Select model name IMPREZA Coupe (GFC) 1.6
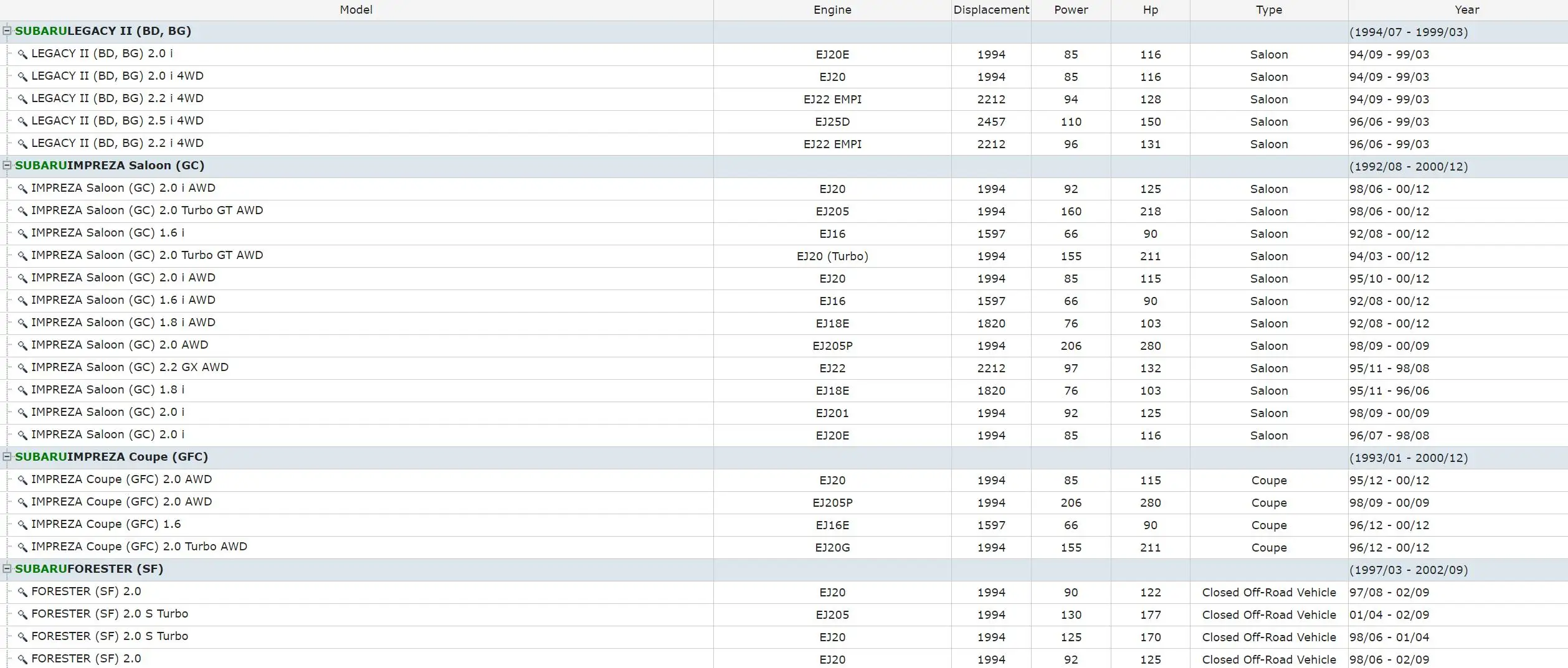Viewport: 1568px width, 668px height. tap(106, 524)
